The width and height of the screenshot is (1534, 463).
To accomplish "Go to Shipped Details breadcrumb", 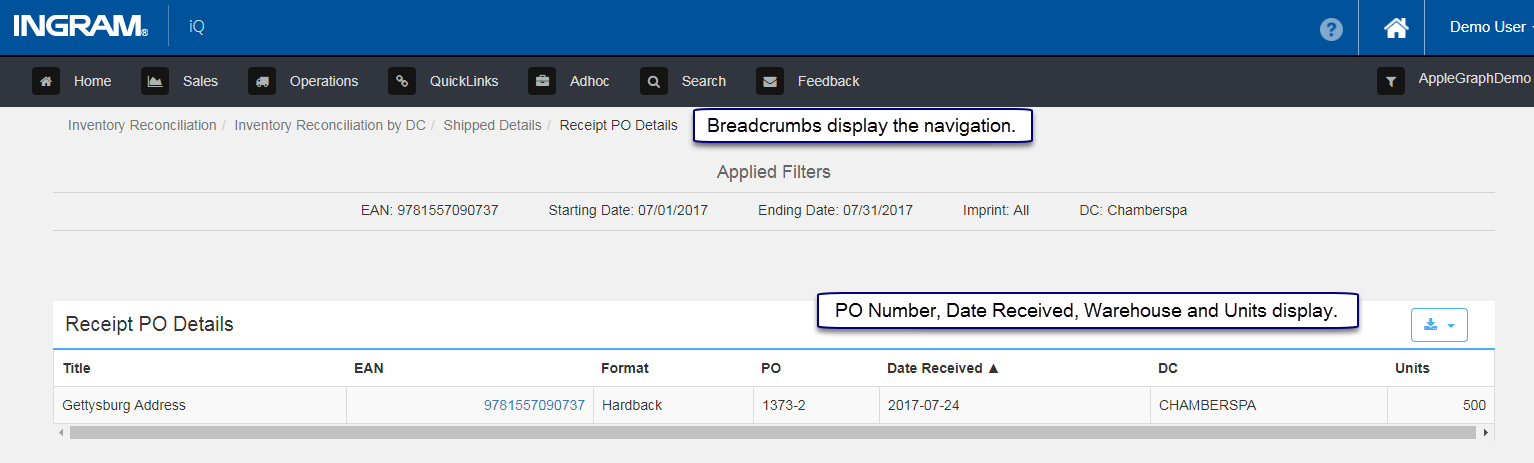I will [x=492, y=125].
